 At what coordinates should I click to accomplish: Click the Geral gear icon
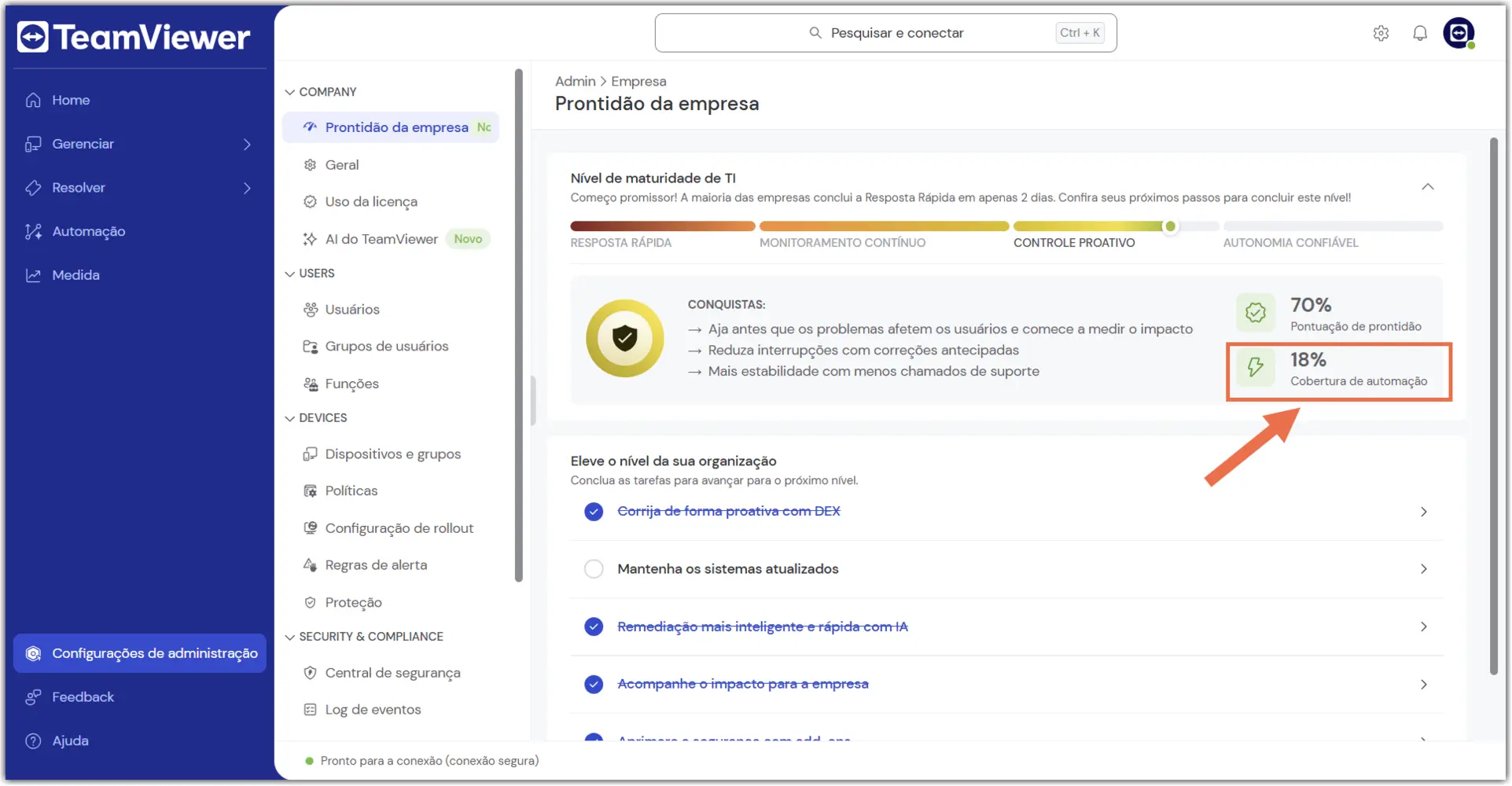click(x=310, y=165)
